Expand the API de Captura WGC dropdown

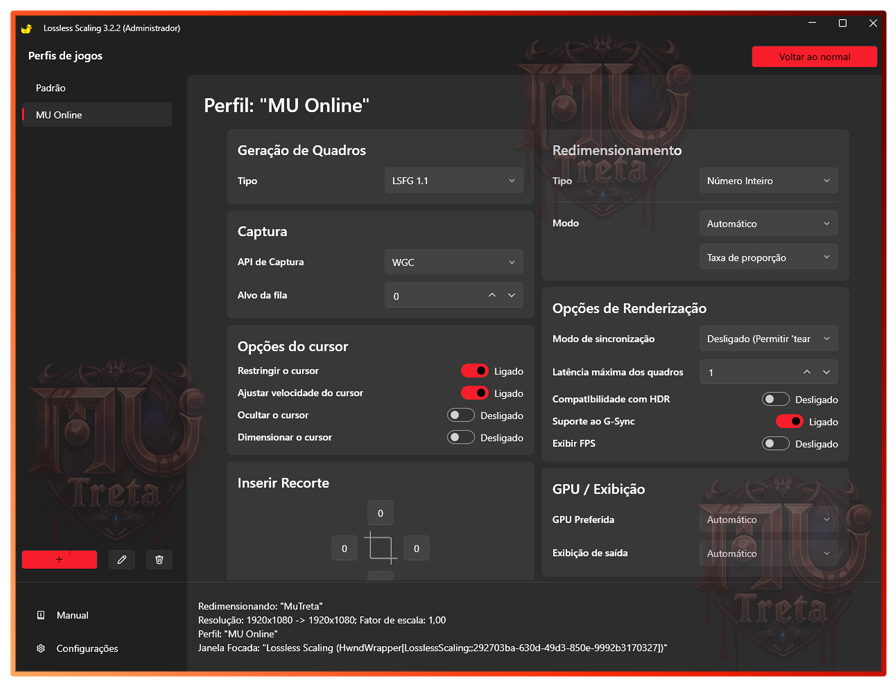(453, 262)
